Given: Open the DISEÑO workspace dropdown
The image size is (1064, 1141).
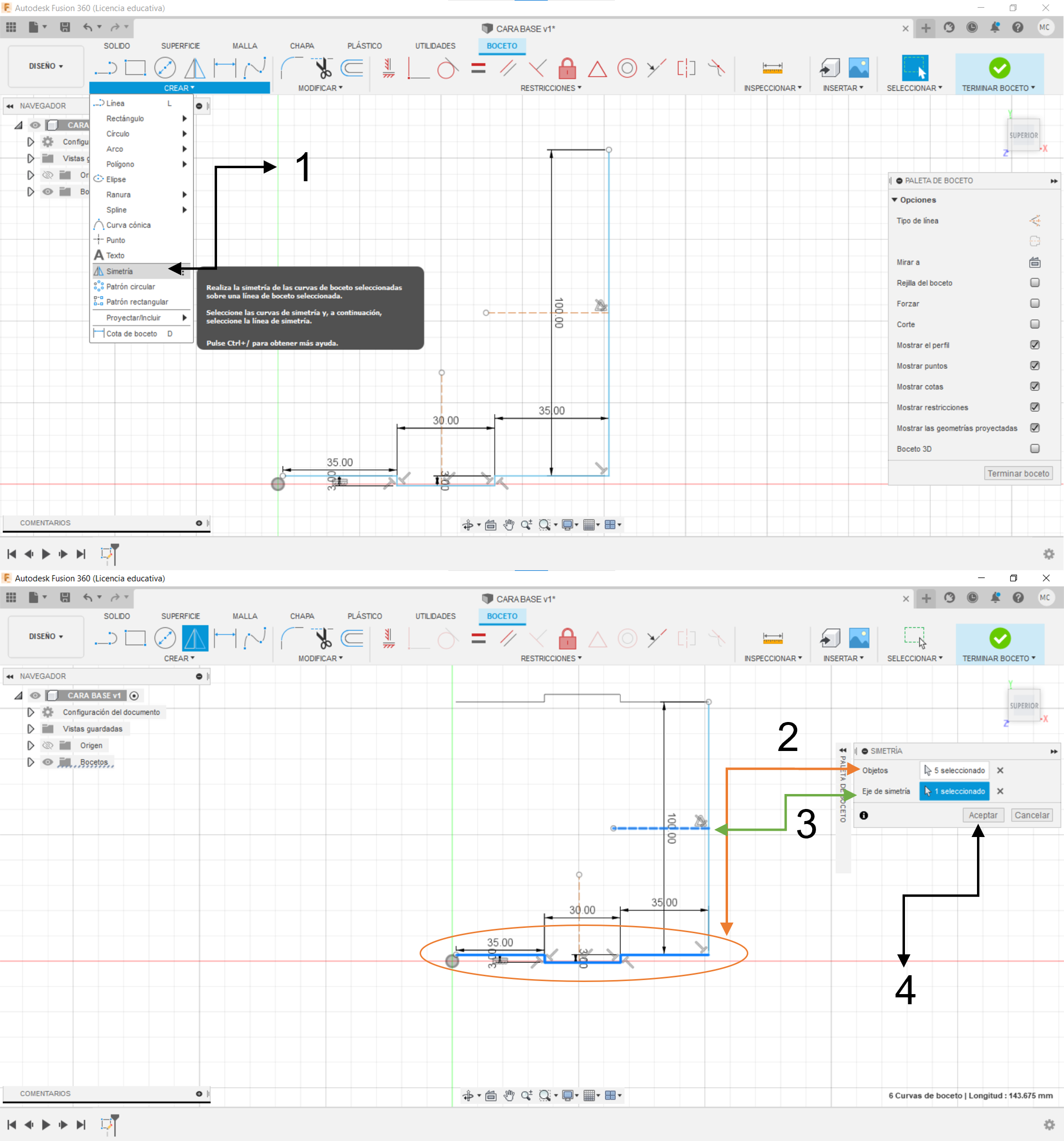Looking at the screenshot, I should [x=46, y=66].
